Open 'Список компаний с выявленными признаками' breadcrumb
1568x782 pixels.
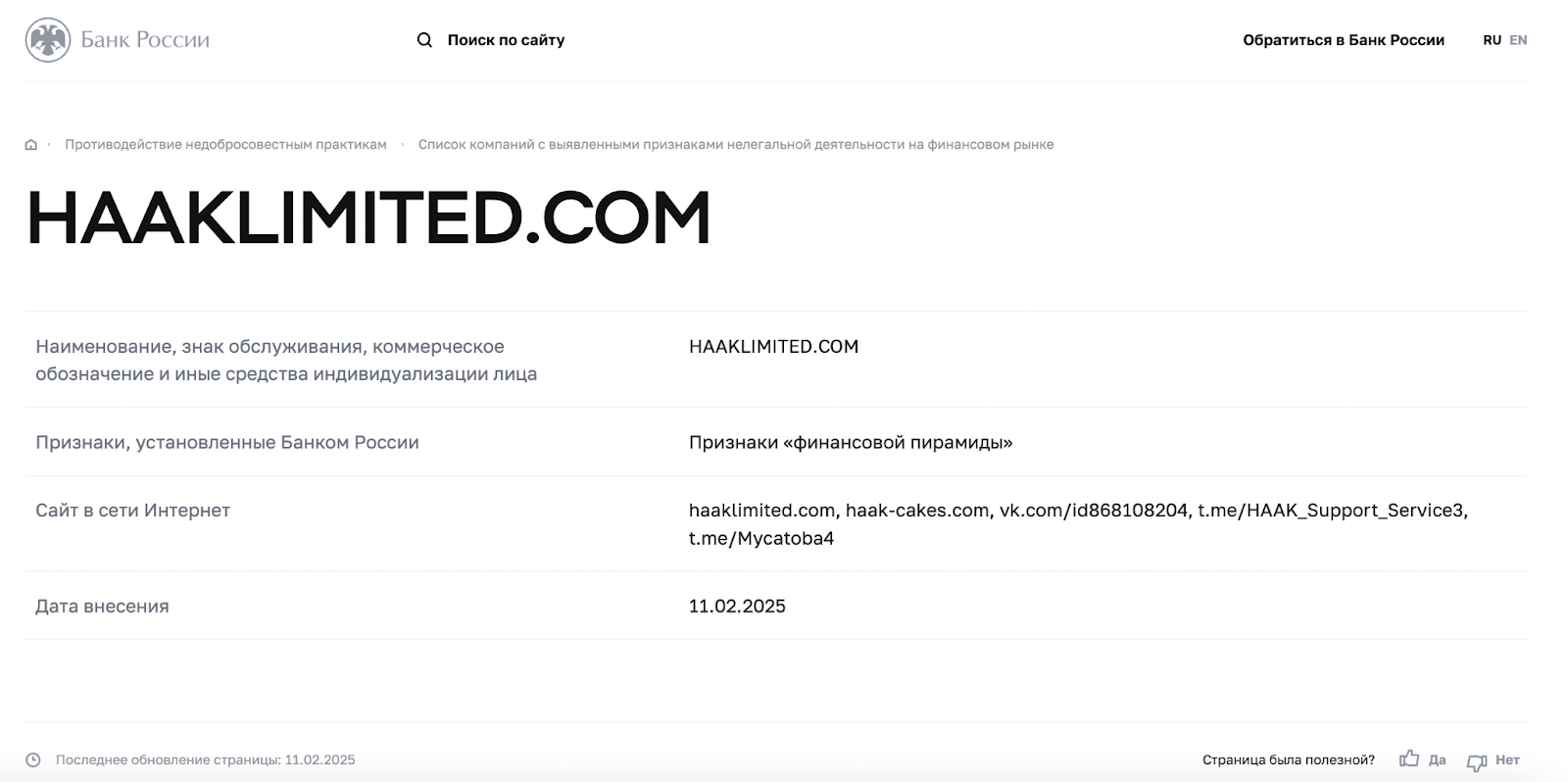pyautogui.click(x=736, y=144)
